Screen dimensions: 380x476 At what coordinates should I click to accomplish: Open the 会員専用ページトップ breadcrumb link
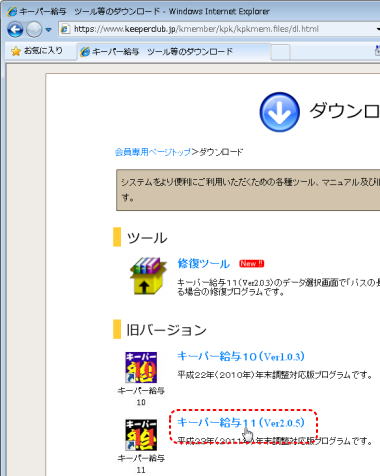coord(153,152)
